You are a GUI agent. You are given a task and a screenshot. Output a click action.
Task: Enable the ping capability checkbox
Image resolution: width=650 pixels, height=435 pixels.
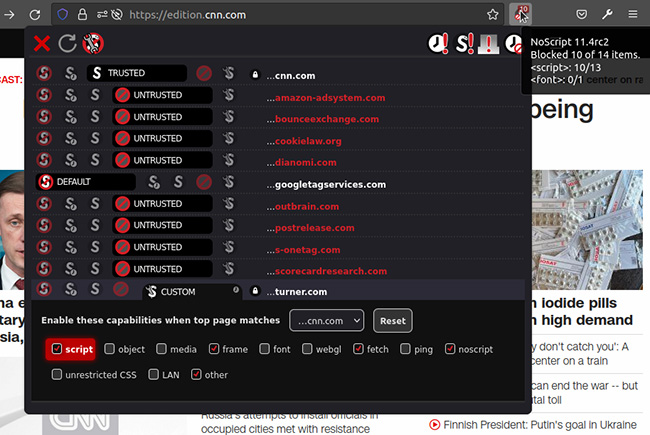(405, 349)
